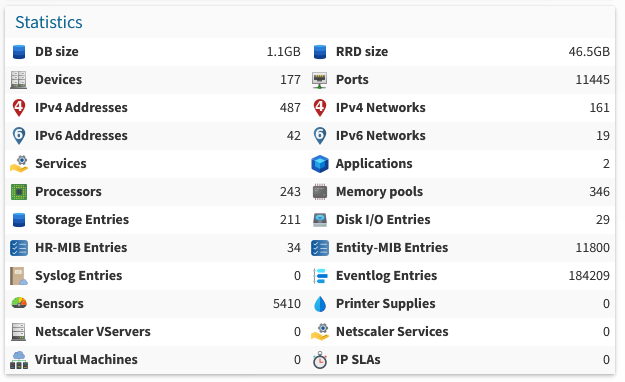Click the Disk I/O Entries count 29
The height and width of the screenshot is (382, 625).
click(603, 220)
